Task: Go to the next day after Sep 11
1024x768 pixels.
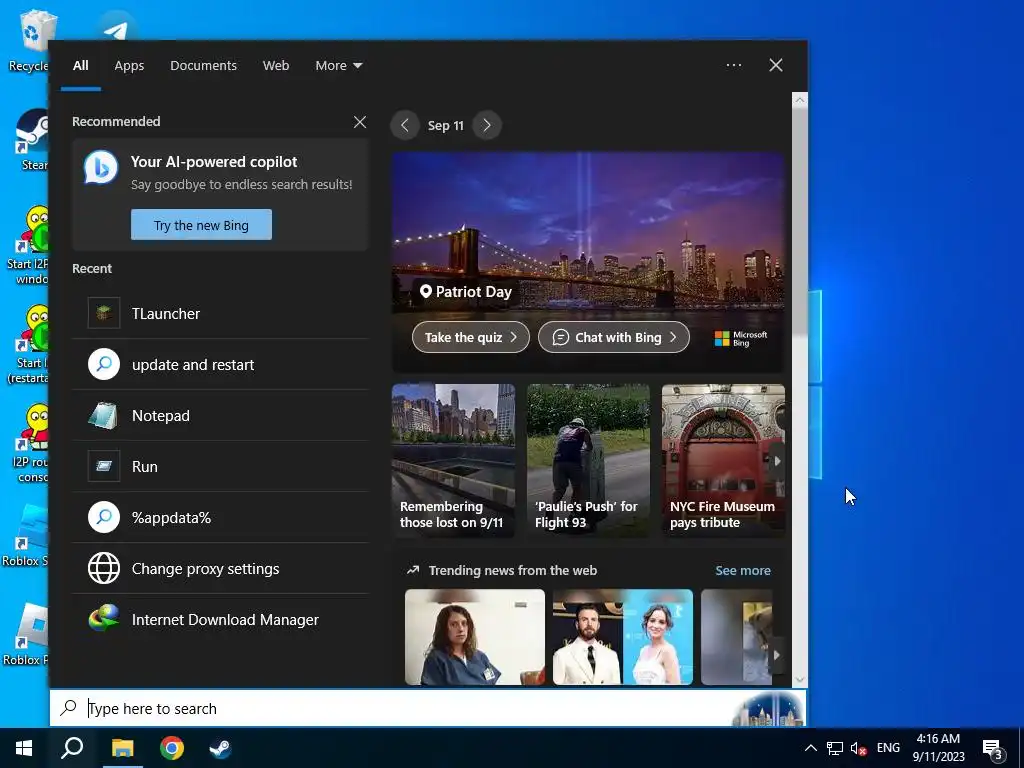Action: (487, 125)
